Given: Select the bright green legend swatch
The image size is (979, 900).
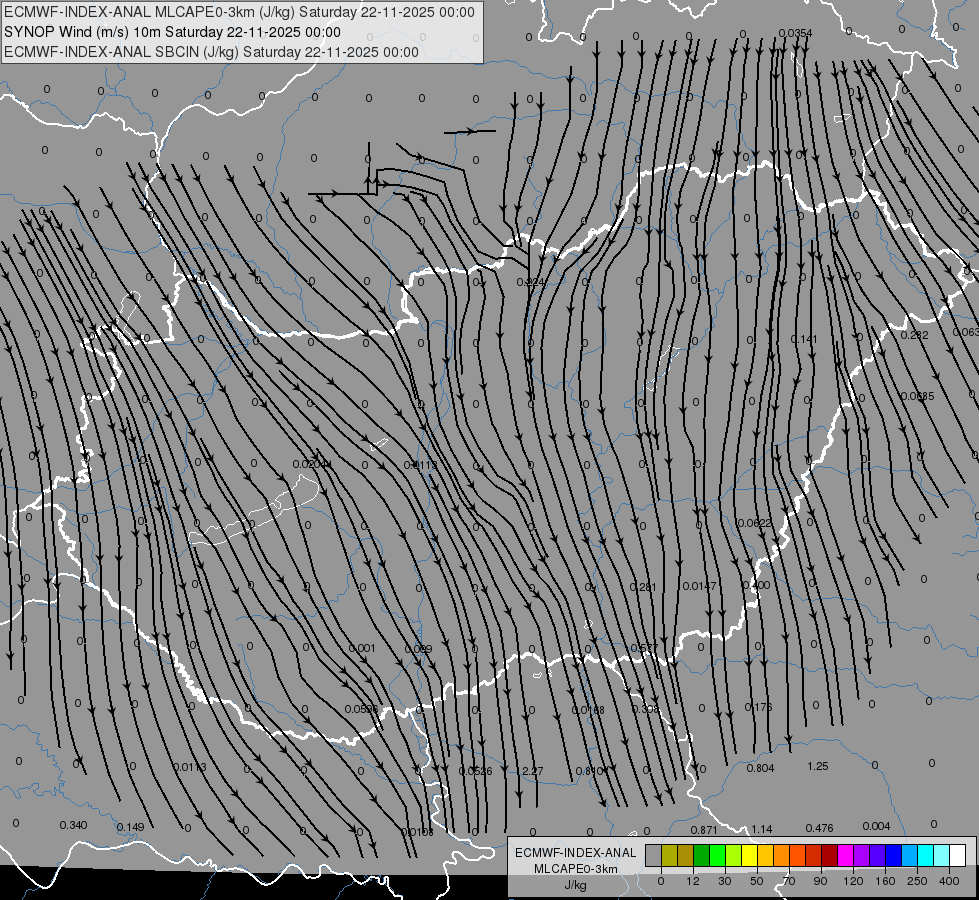Looking at the screenshot, I should (x=718, y=855).
